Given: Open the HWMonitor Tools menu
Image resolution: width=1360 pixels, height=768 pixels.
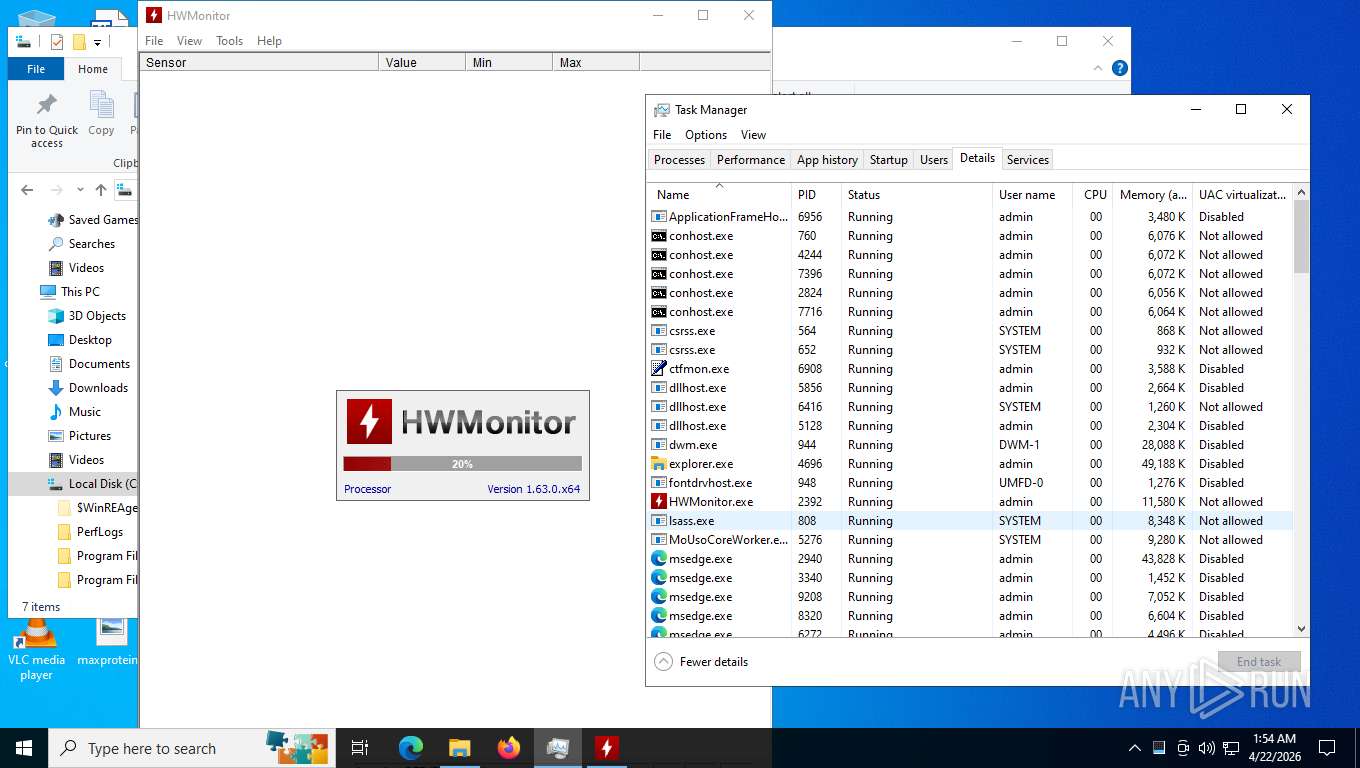Looking at the screenshot, I should (230, 41).
